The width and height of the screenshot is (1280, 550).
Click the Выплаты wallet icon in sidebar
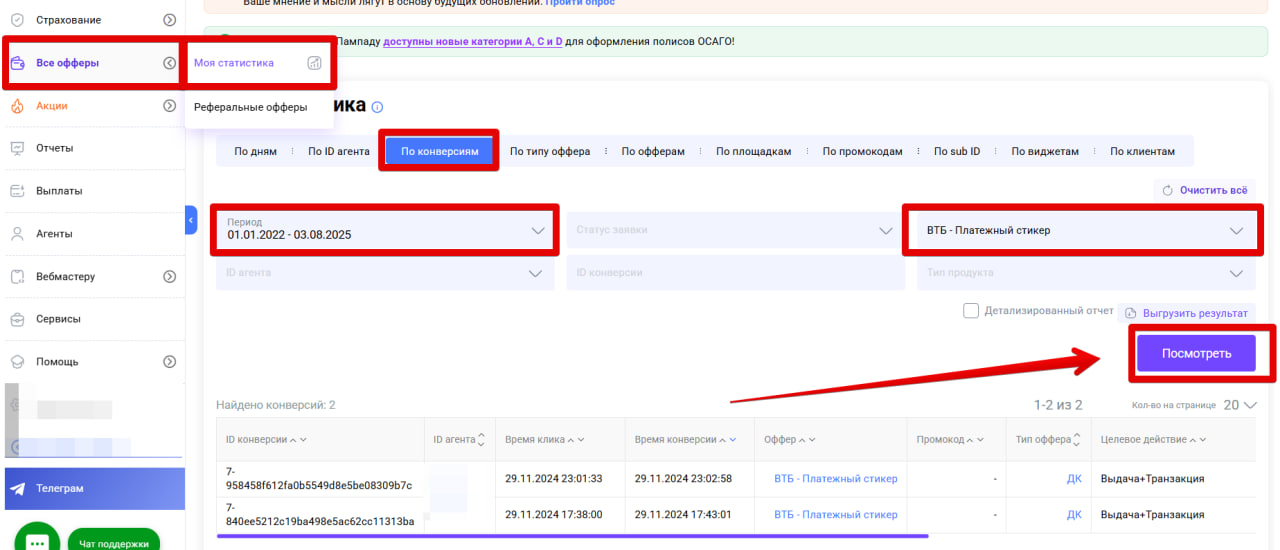(17, 191)
